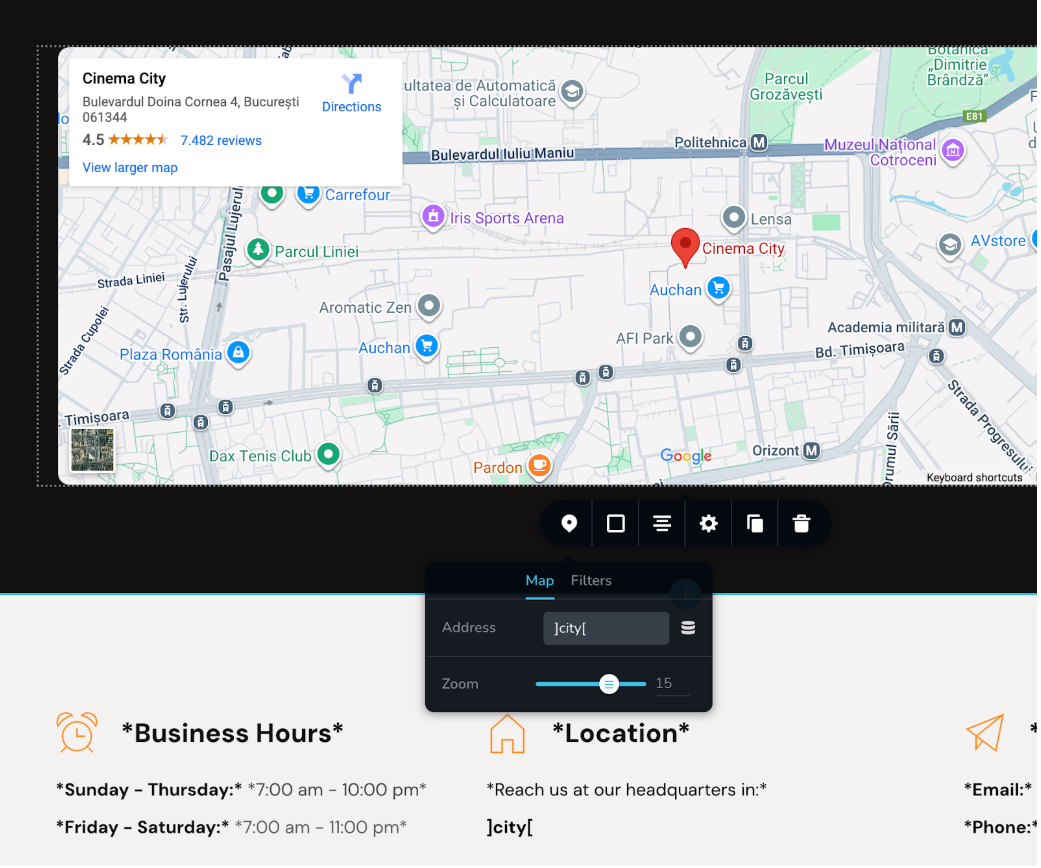Click the Zoom slider handle
This screenshot has height=868, width=1041.
pyautogui.click(x=609, y=684)
